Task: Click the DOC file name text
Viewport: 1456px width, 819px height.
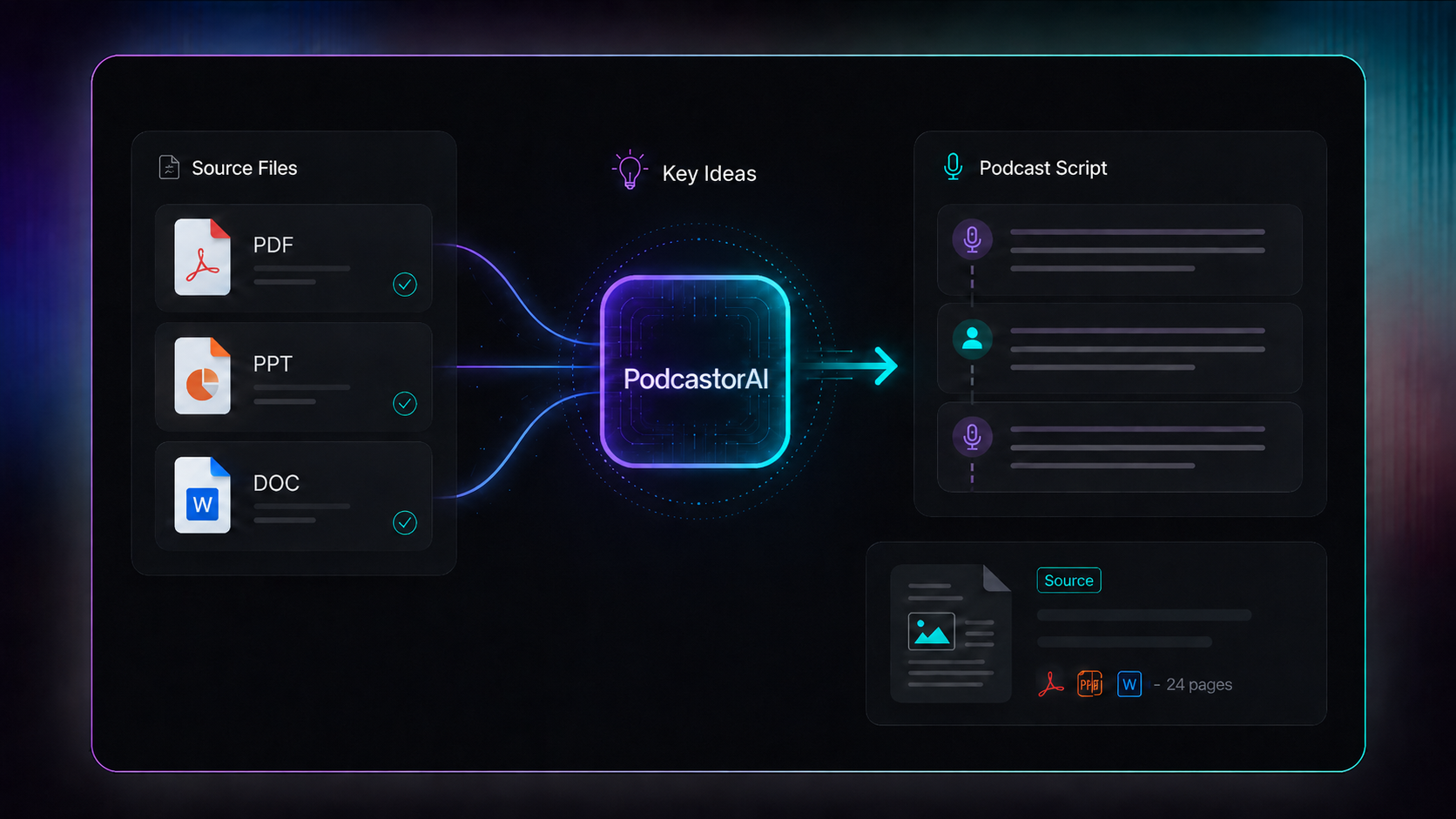Action: [x=276, y=483]
